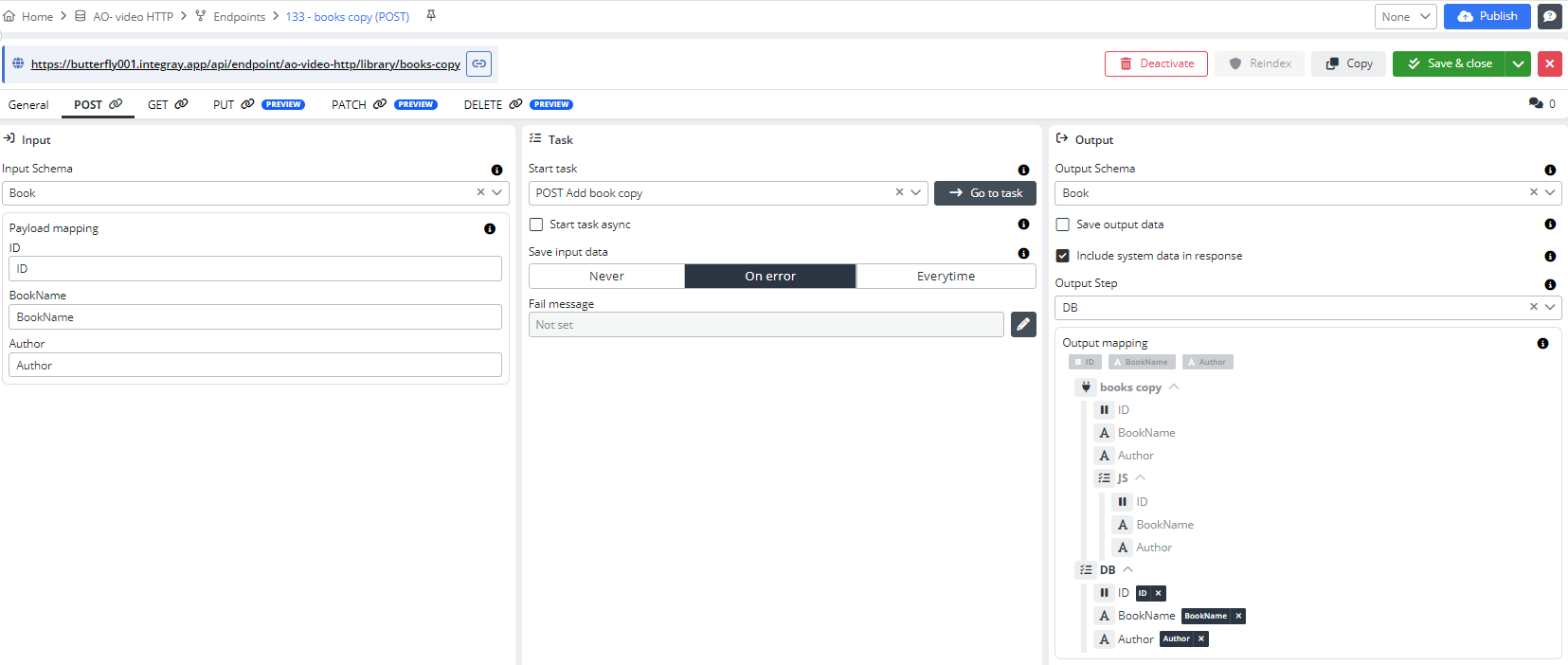Click the info icon beside Output mapping

pyautogui.click(x=1542, y=344)
